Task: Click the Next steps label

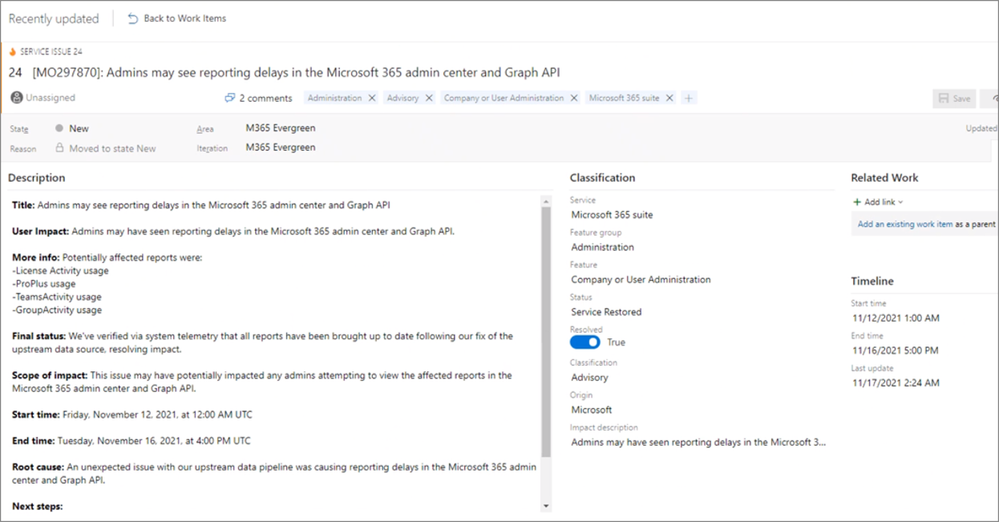Action: tap(38, 506)
